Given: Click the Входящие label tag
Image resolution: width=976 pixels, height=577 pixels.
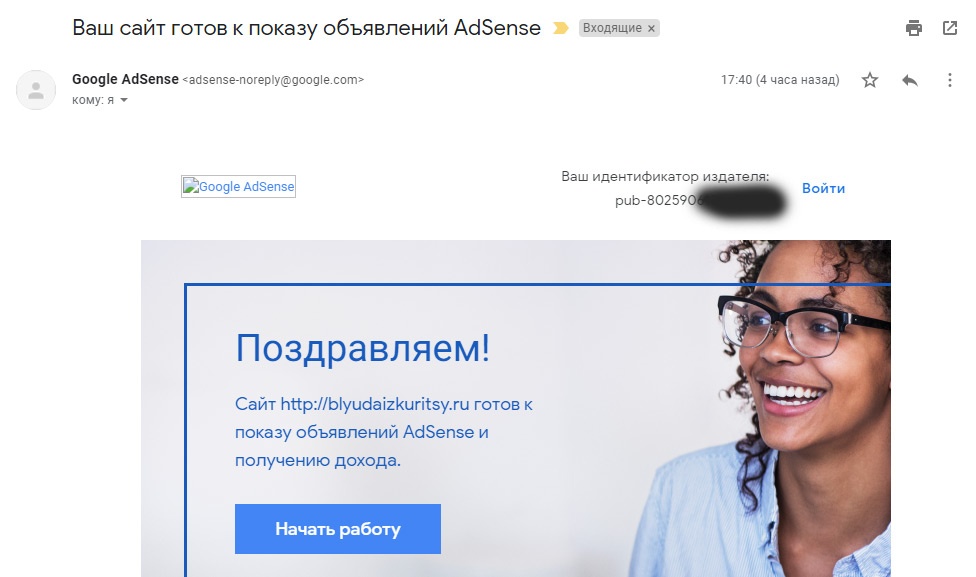Looking at the screenshot, I should pyautogui.click(x=612, y=28).
